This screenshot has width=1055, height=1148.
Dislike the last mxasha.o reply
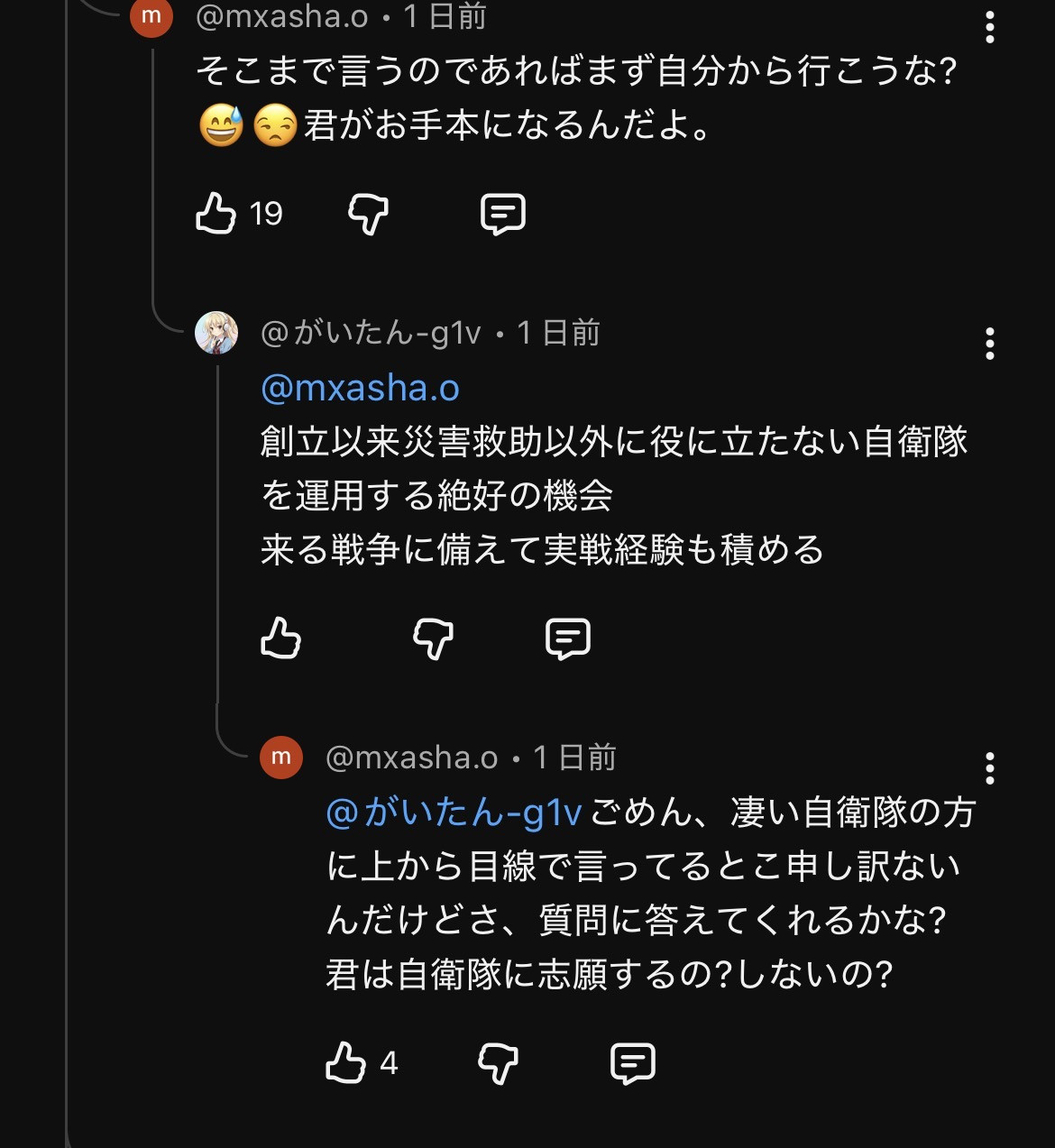(498, 1062)
